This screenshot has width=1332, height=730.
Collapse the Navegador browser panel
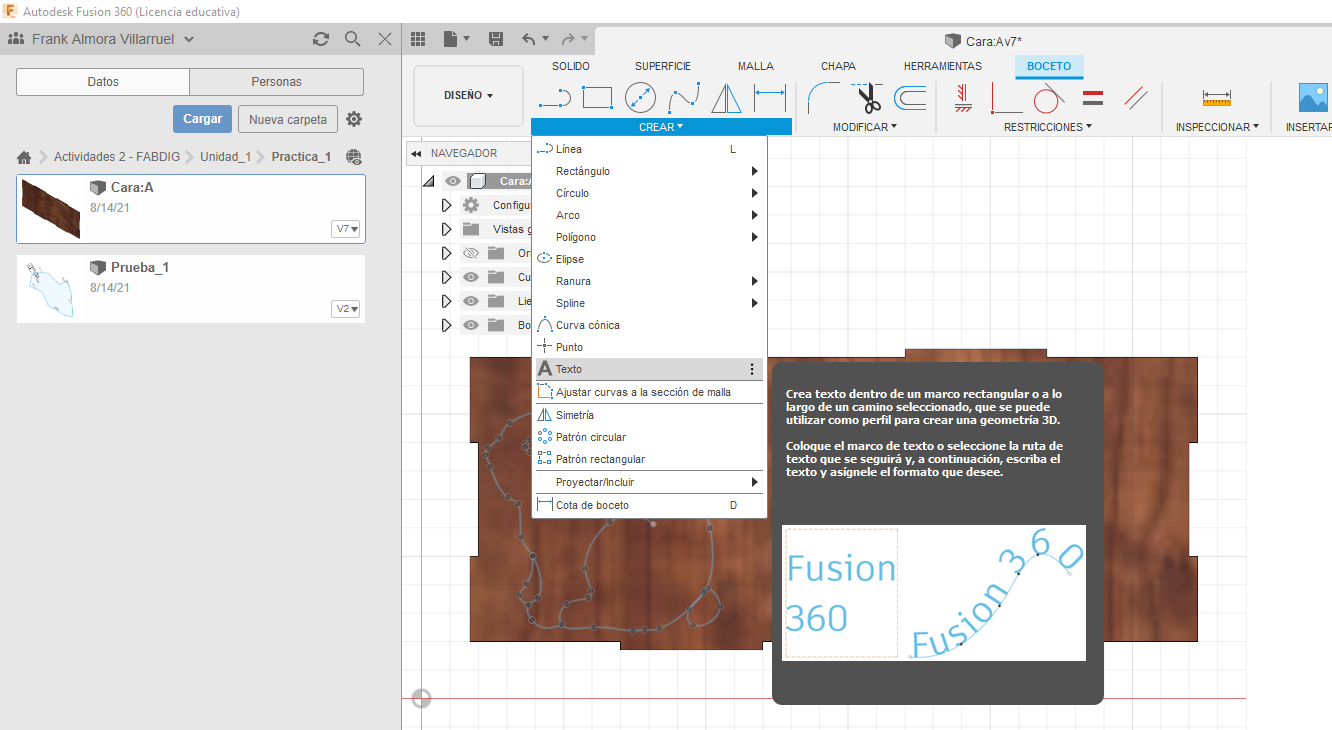(x=416, y=154)
